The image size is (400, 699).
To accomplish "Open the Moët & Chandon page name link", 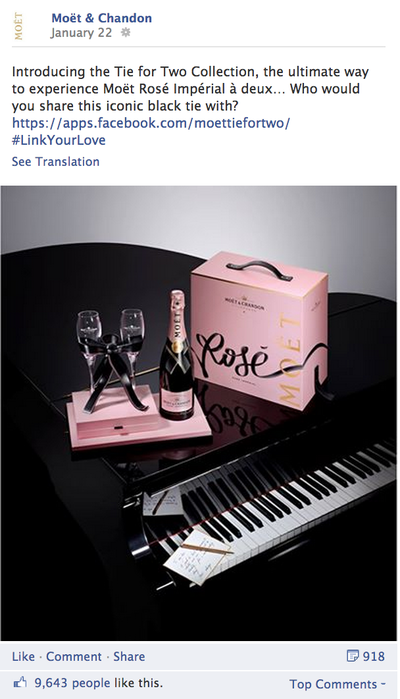I will (102, 18).
